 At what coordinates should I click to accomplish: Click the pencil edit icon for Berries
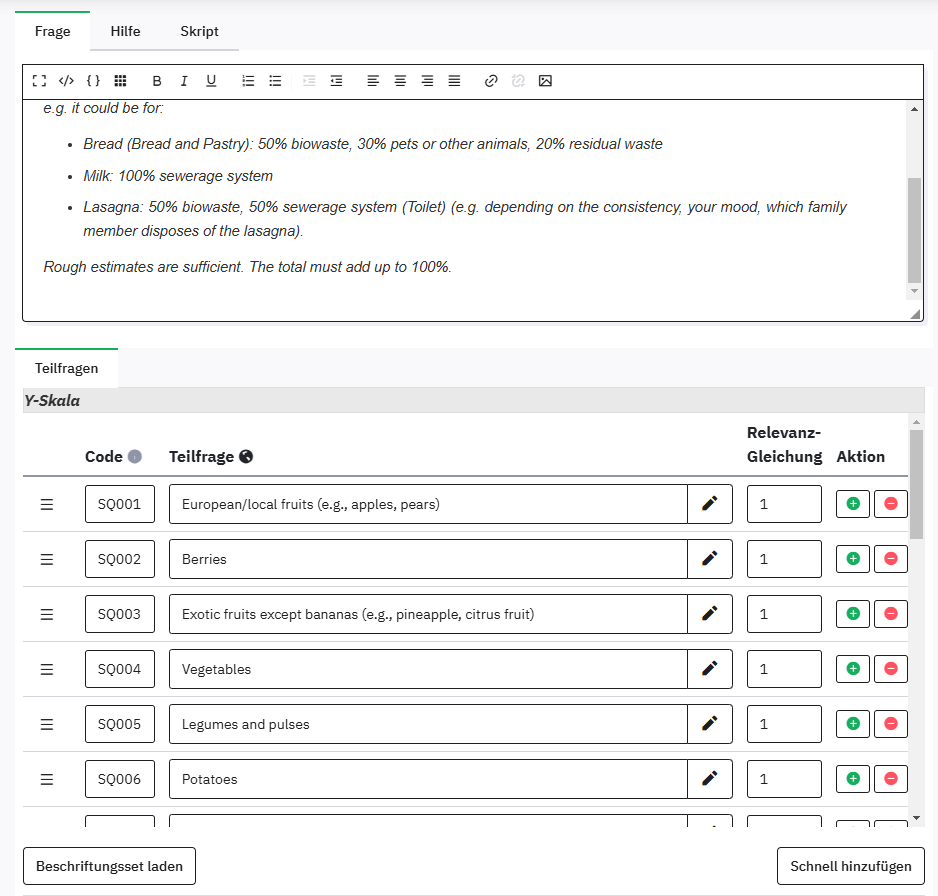[x=710, y=559]
